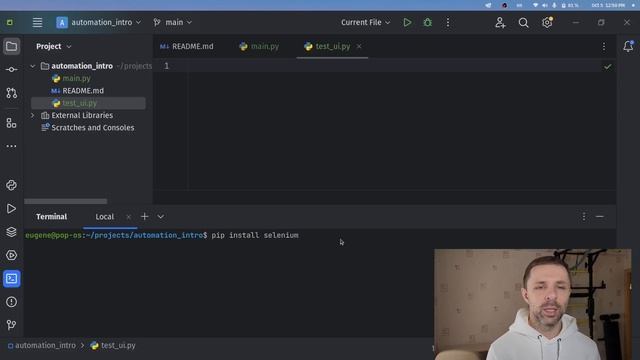This screenshot has height=360, width=640.
Task: Toggle the Terminal tool window icon
Action: [x=11, y=279]
